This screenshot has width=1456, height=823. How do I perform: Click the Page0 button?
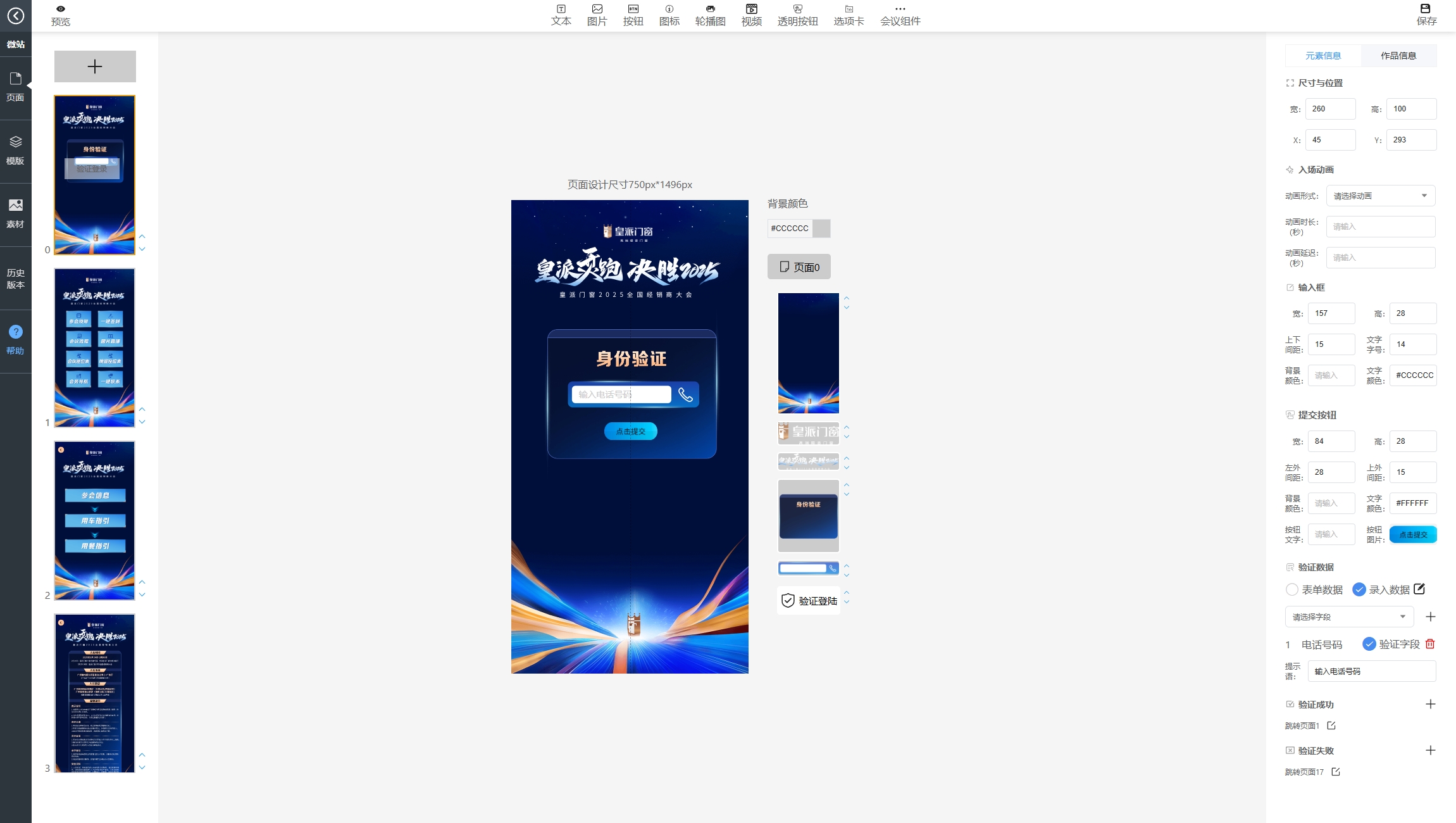click(x=799, y=267)
